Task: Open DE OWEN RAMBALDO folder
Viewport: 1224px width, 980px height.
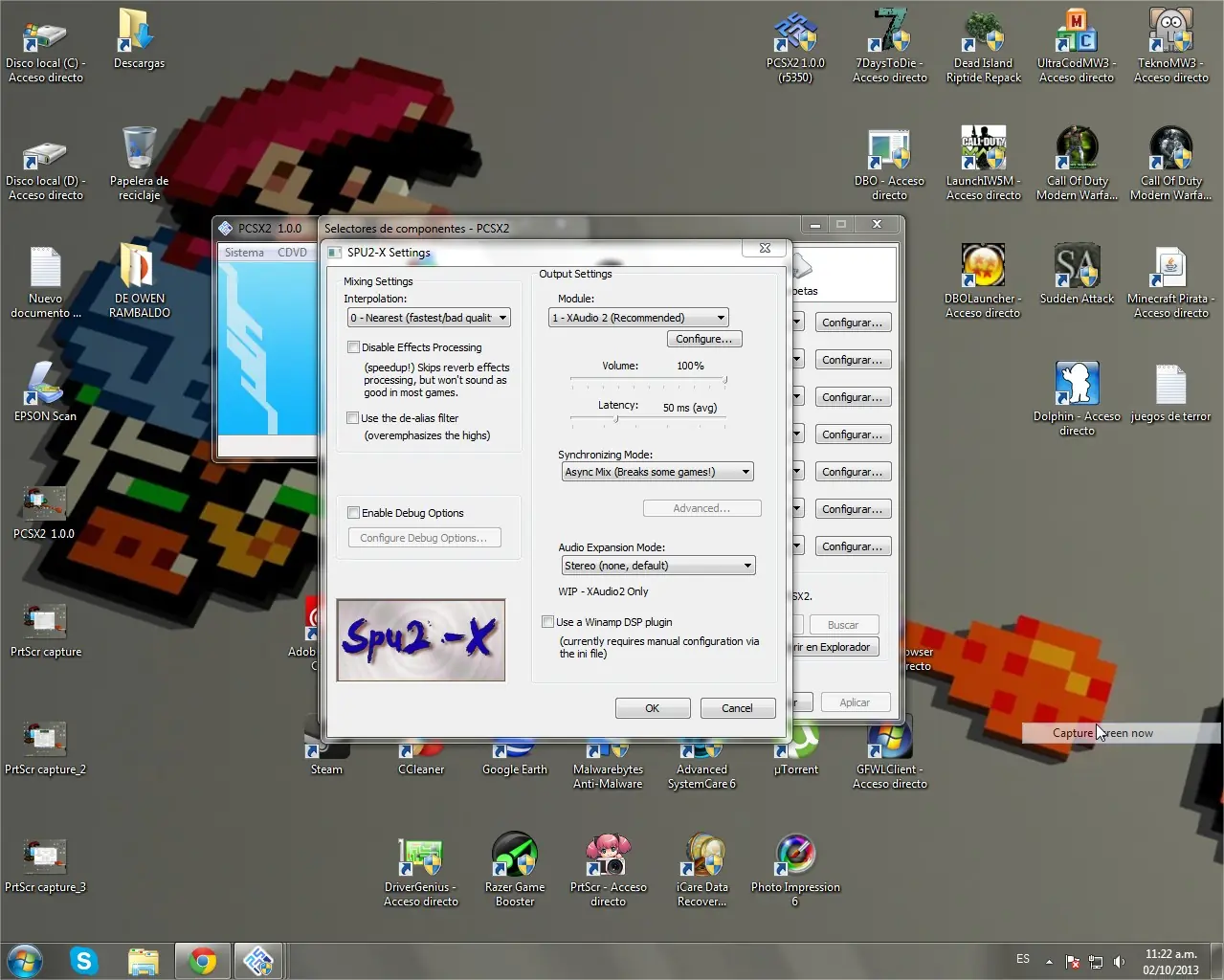Action: point(140,281)
